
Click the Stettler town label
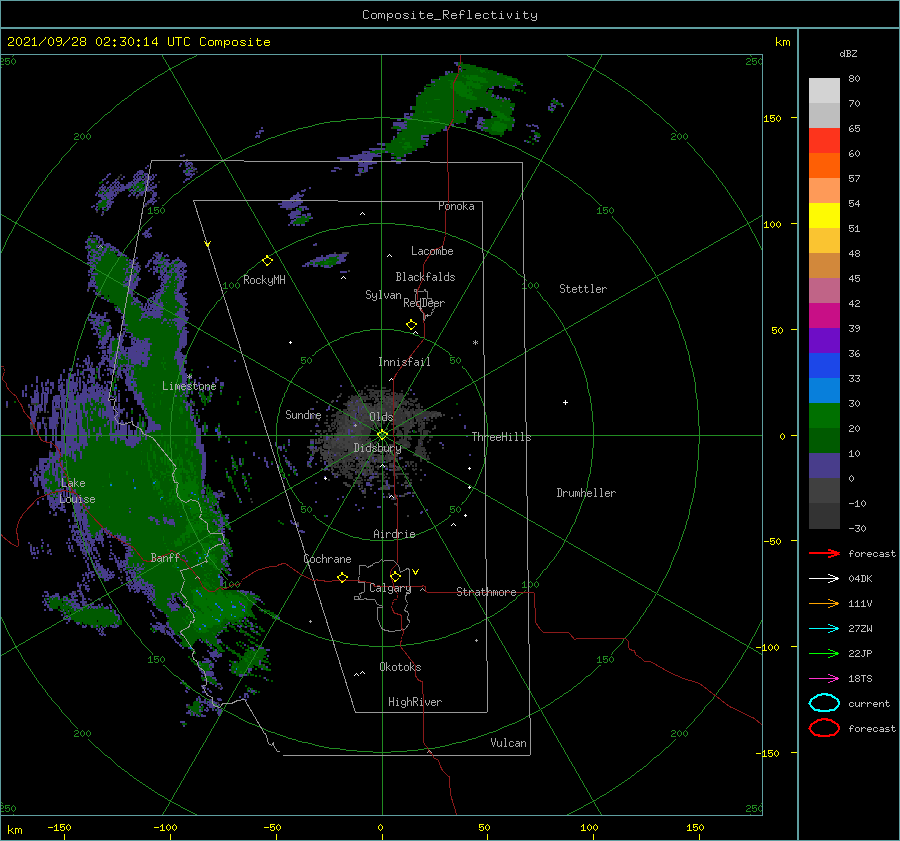tap(583, 289)
